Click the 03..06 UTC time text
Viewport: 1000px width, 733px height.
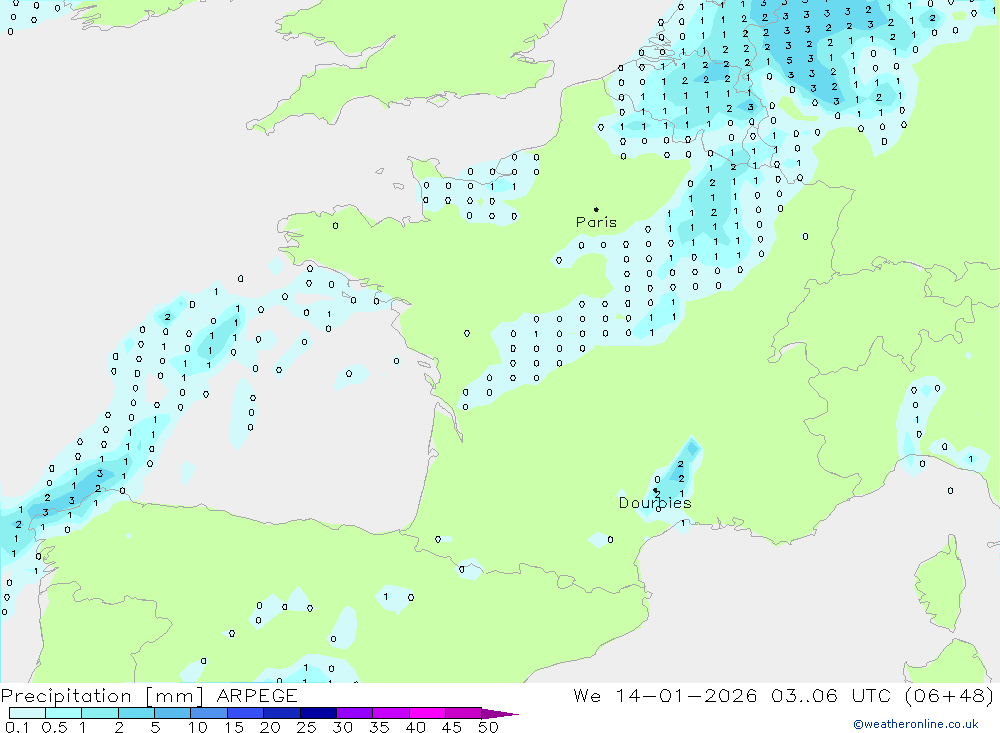click(830, 695)
